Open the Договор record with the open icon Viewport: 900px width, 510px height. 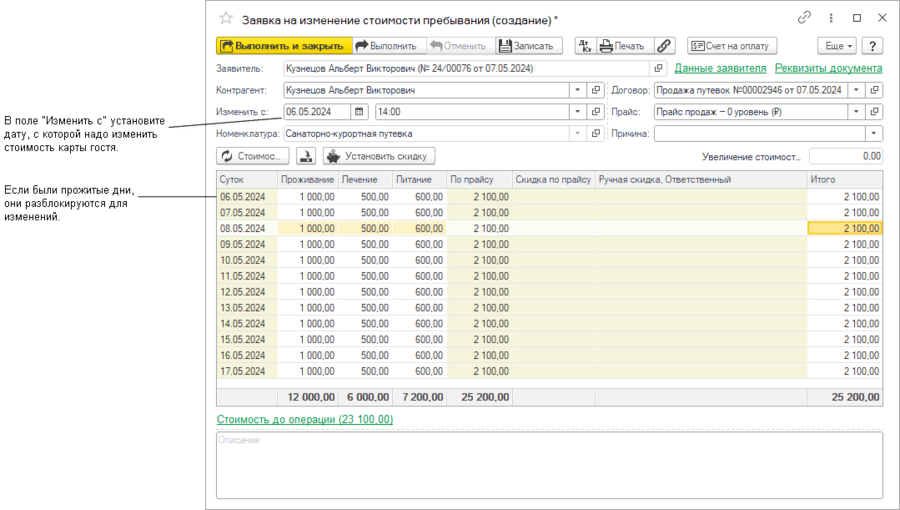click(x=875, y=90)
